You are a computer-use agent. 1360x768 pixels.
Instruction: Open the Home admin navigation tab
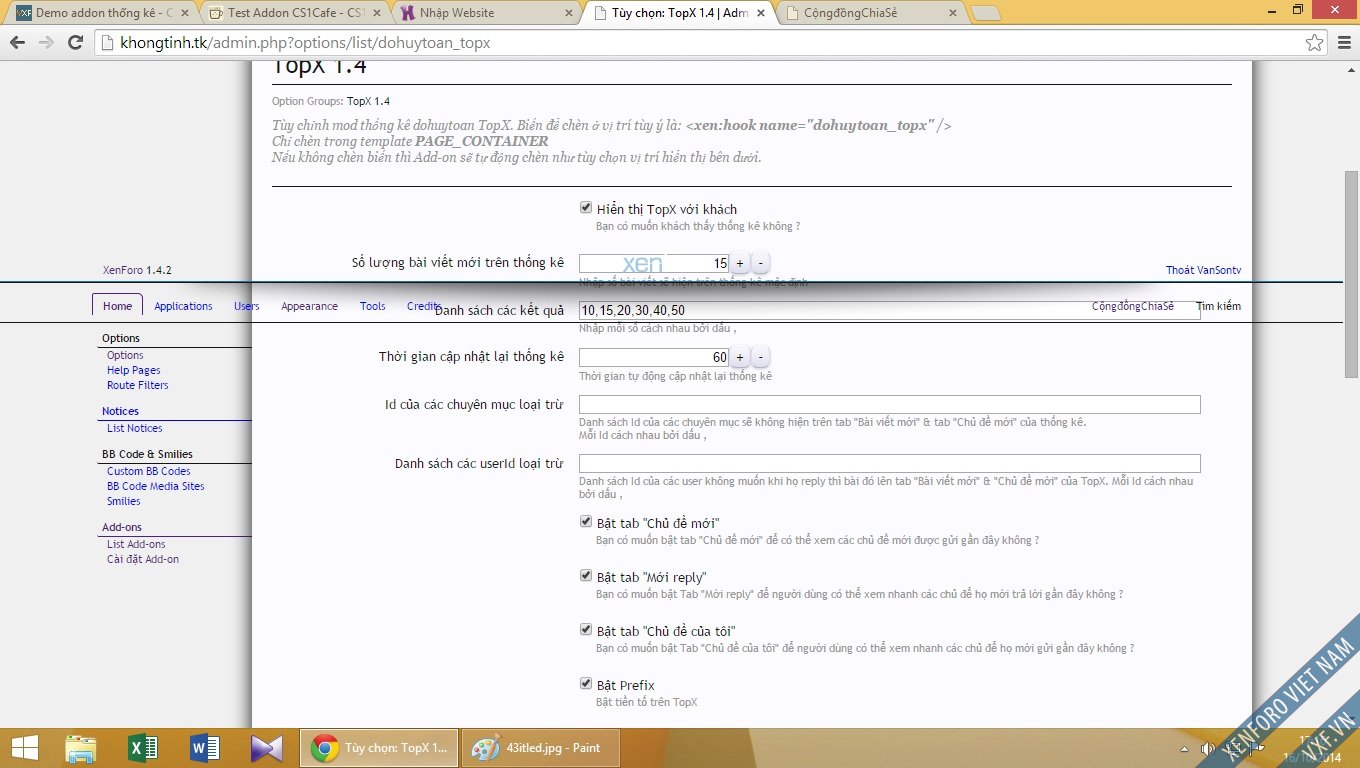(x=117, y=306)
